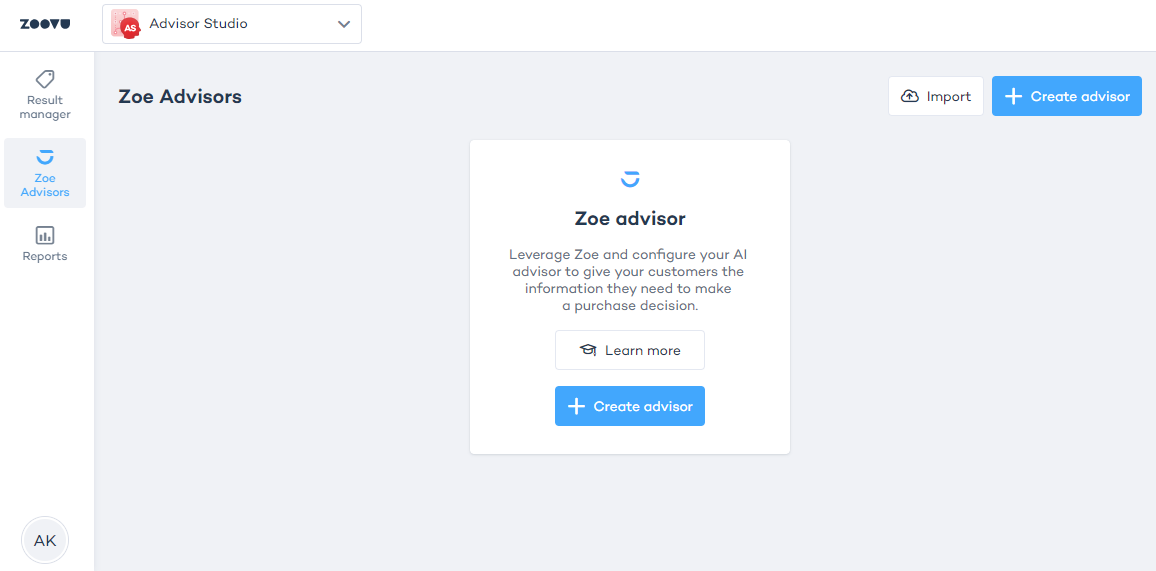Click the graduation cap icon on Learn more
The image size is (1156, 571).
588,350
